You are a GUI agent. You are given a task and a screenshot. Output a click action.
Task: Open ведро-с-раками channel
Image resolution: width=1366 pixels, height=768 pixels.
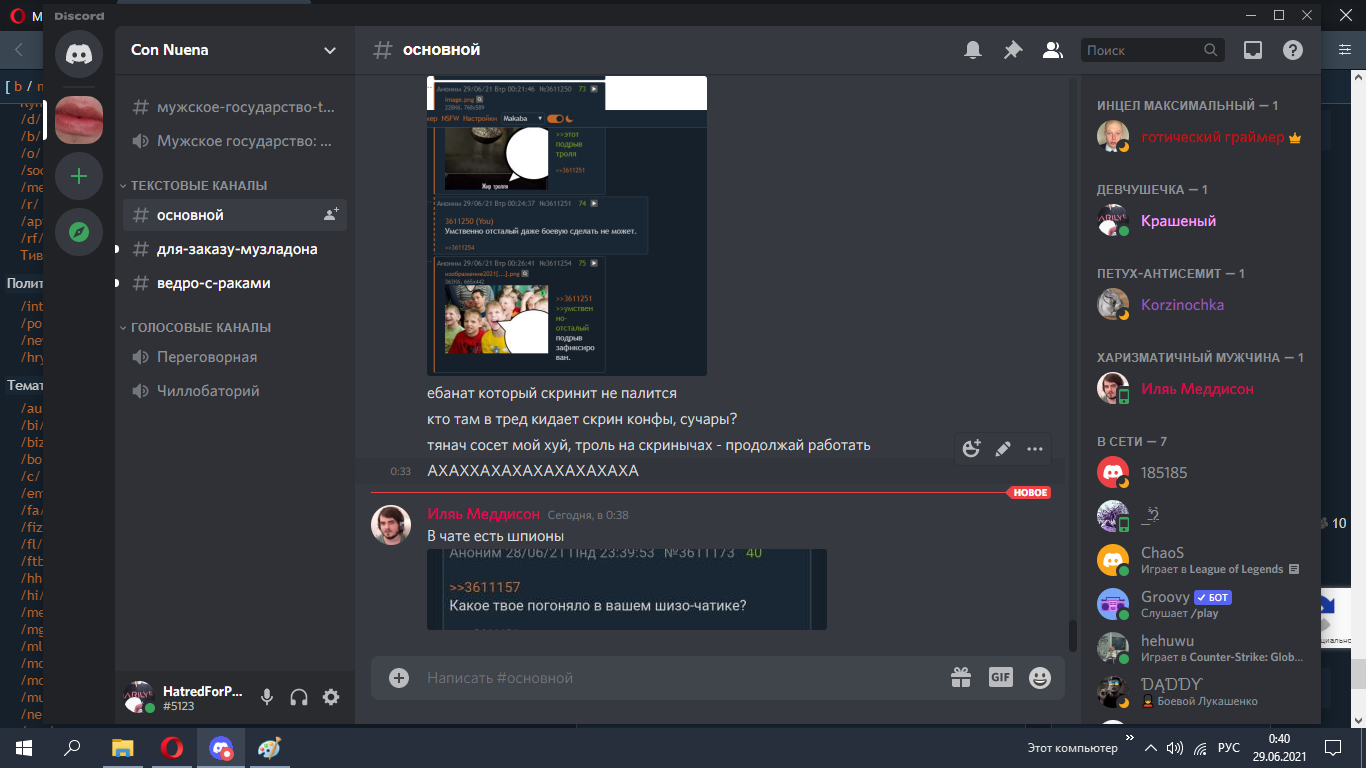pos(235,283)
